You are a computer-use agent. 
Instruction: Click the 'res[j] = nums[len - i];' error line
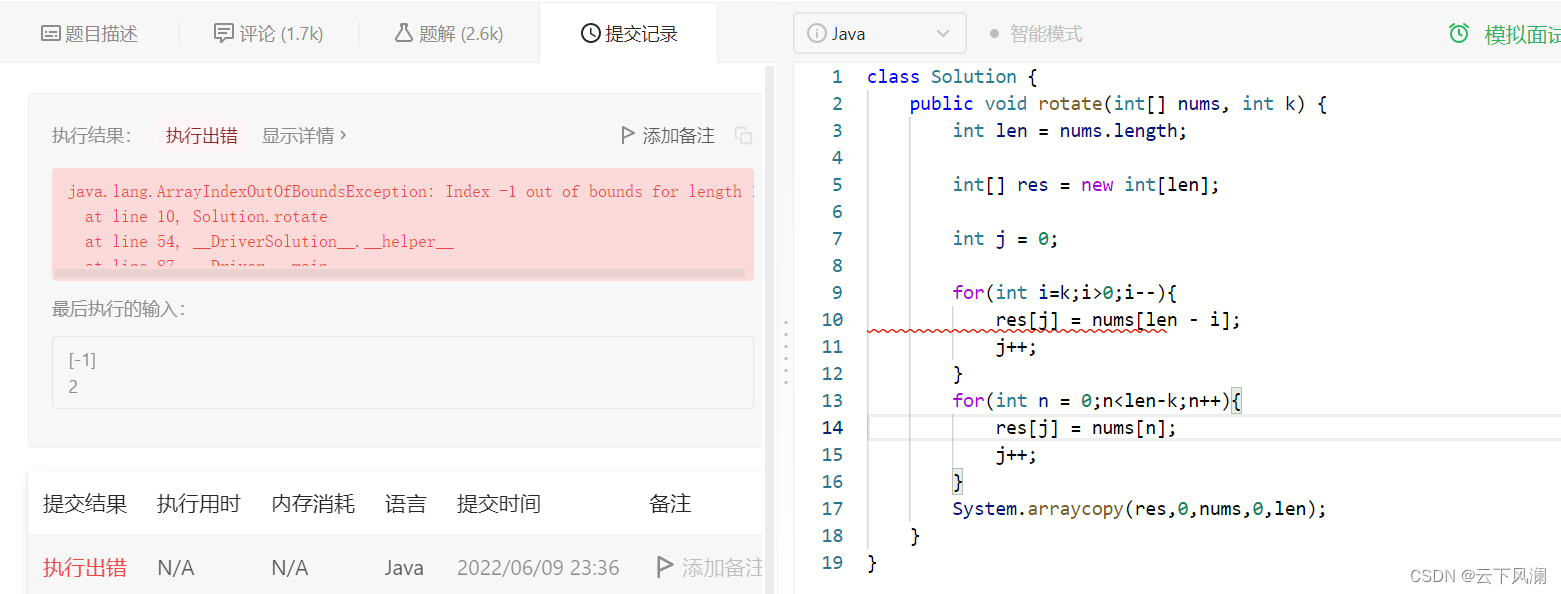1118,319
